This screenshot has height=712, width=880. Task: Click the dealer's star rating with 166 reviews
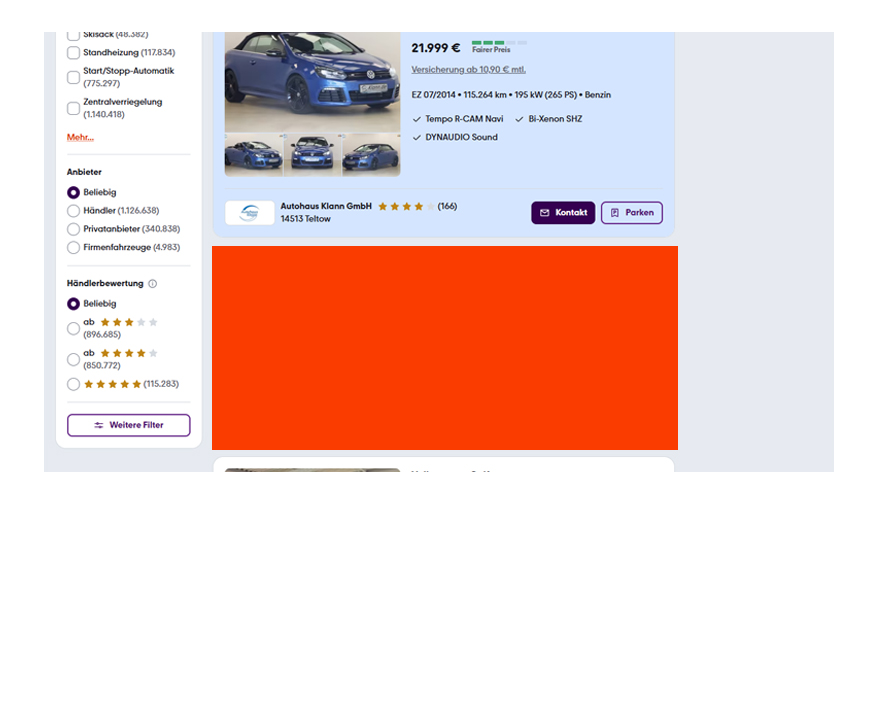click(x=406, y=207)
